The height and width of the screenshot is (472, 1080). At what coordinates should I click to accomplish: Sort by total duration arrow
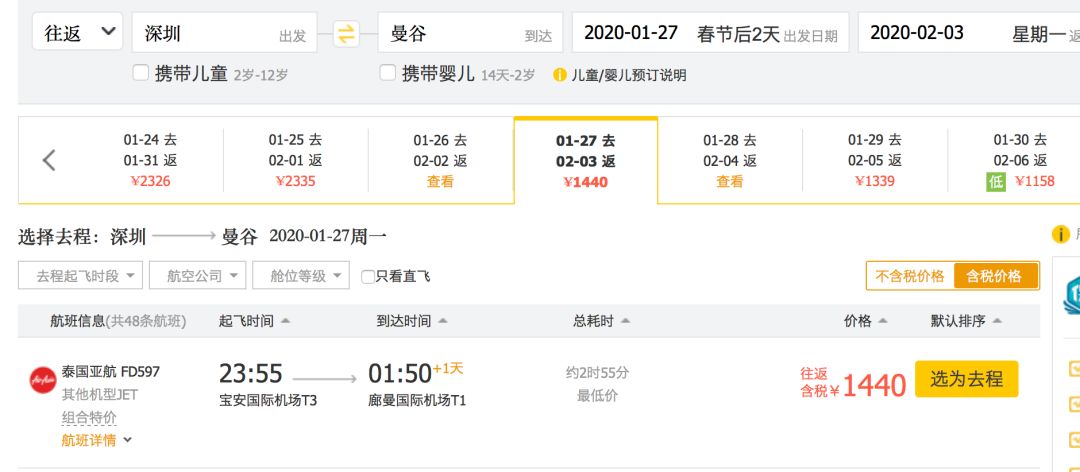click(x=625, y=321)
